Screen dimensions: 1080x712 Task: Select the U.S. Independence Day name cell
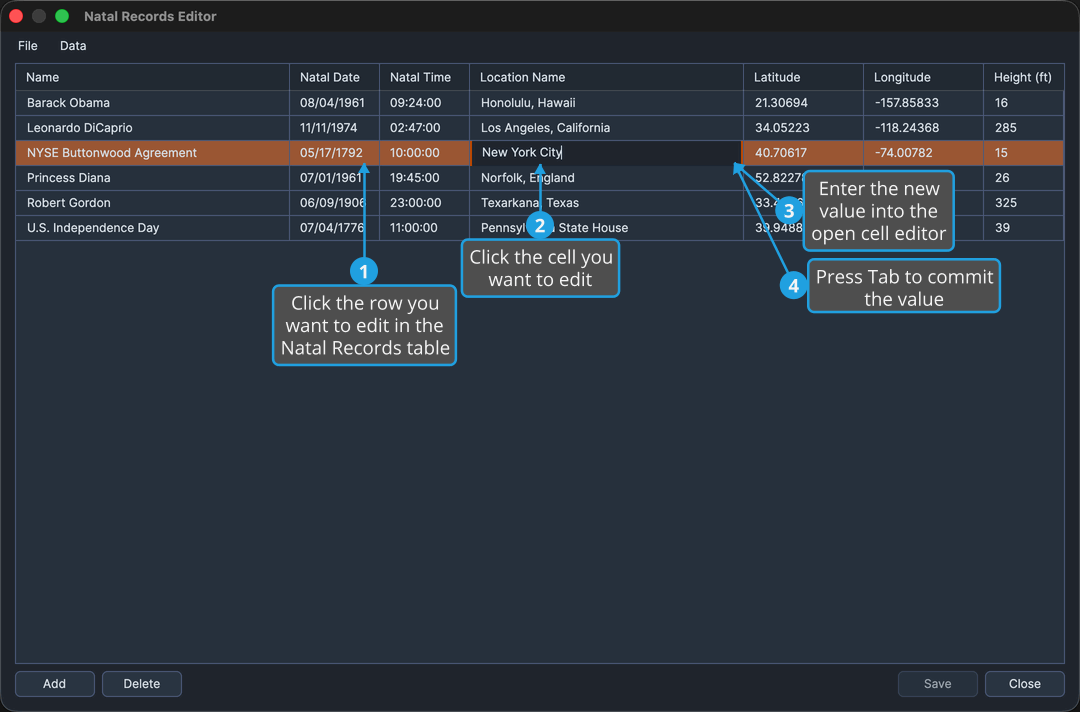pos(152,228)
